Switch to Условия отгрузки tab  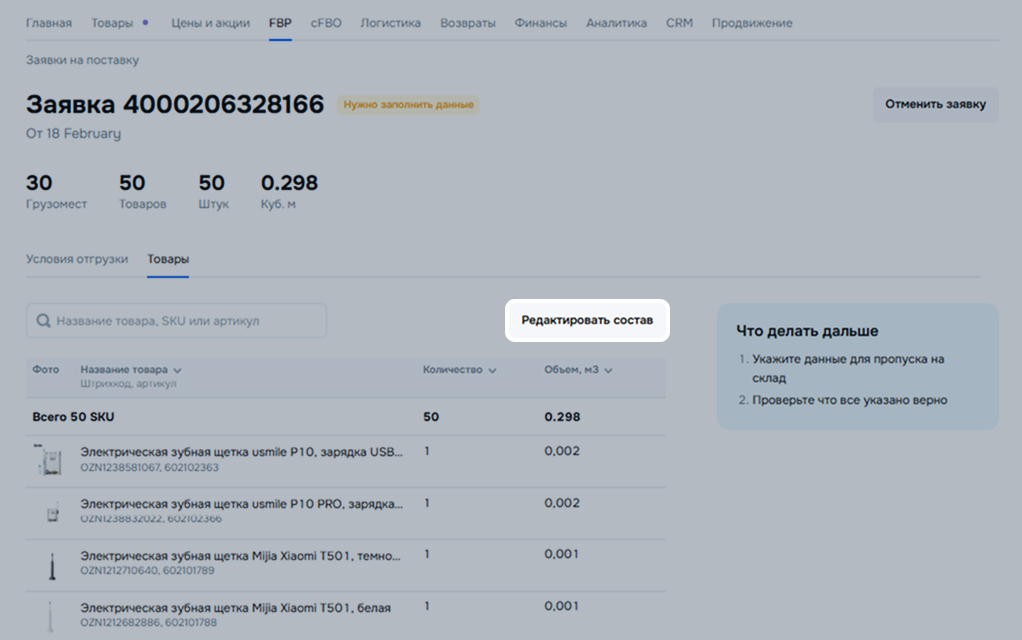[x=77, y=259]
